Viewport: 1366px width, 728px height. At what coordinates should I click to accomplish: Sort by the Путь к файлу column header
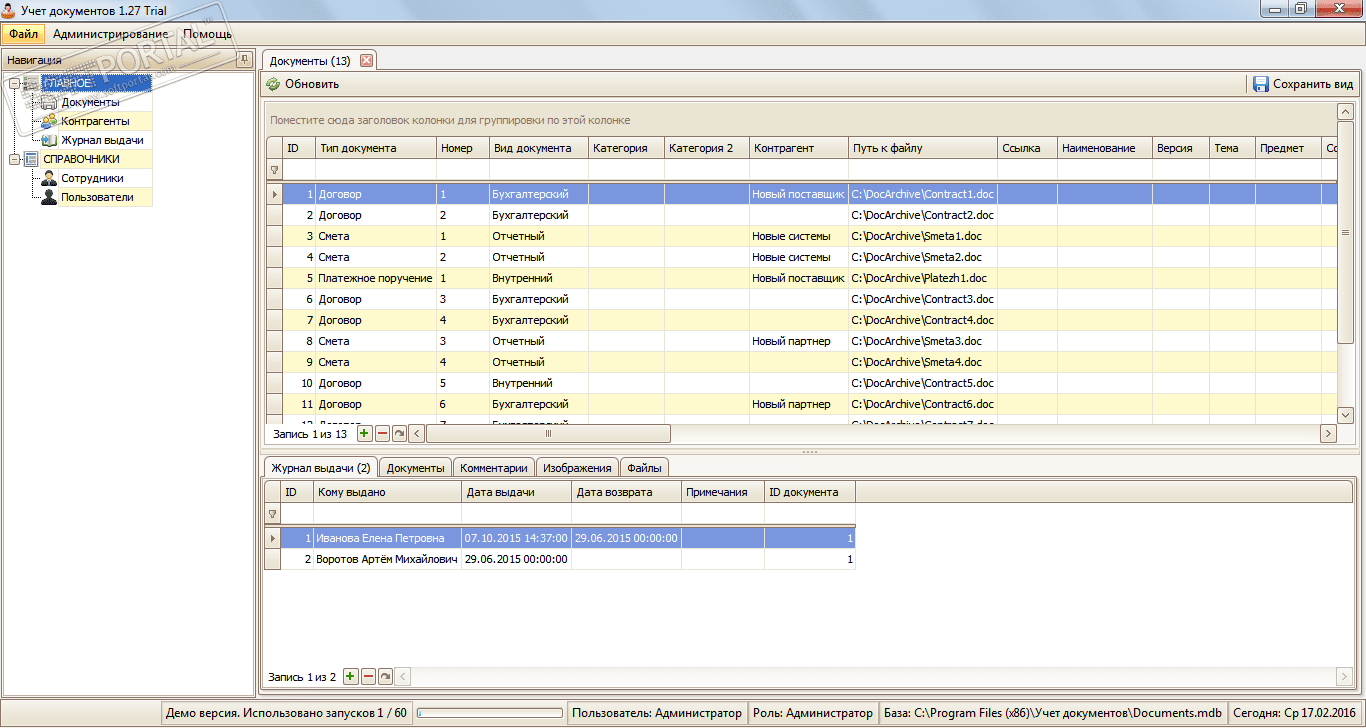click(x=923, y=148)
